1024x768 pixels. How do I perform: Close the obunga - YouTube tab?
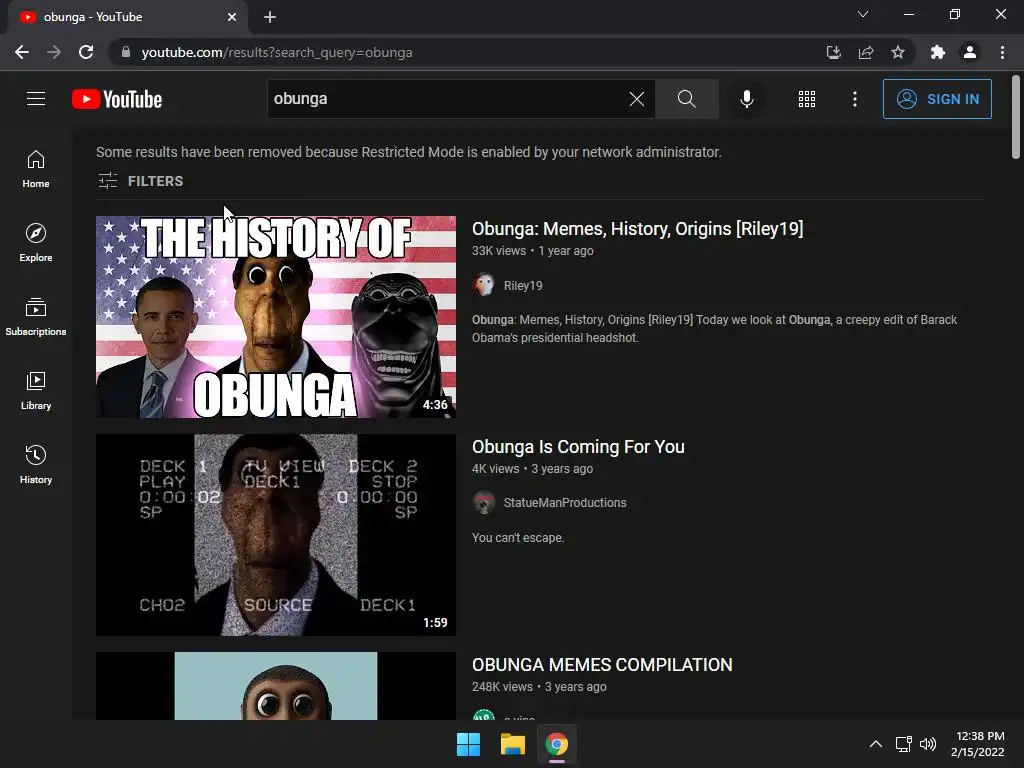pyautogui.click(x=232, y=17)
